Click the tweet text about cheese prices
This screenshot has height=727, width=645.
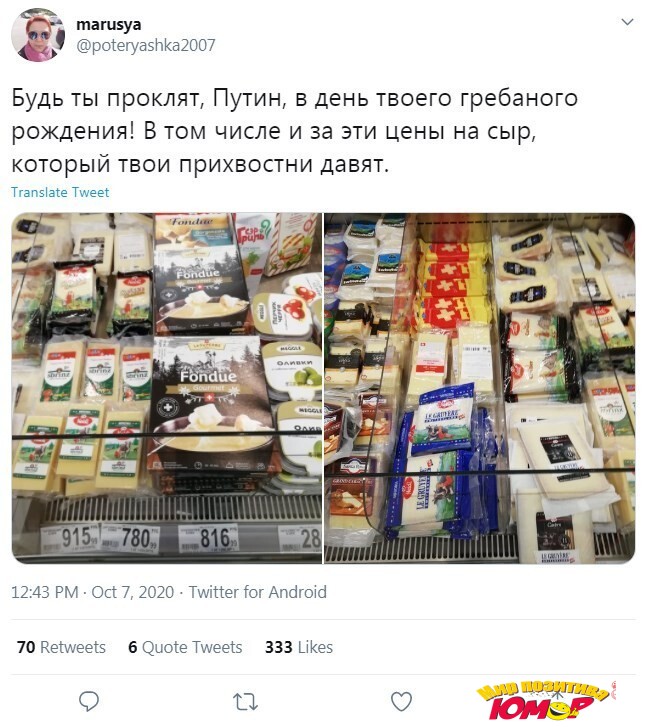click(x=294, y=131)
